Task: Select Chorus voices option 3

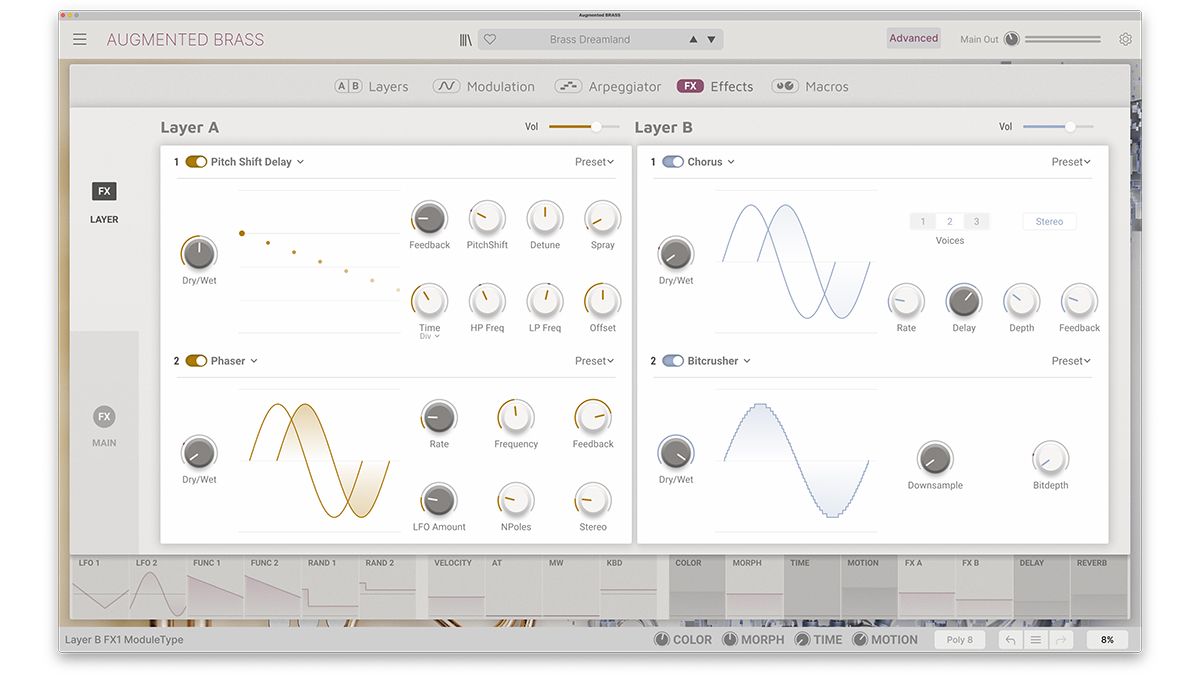Action: (x=977, y=222)
